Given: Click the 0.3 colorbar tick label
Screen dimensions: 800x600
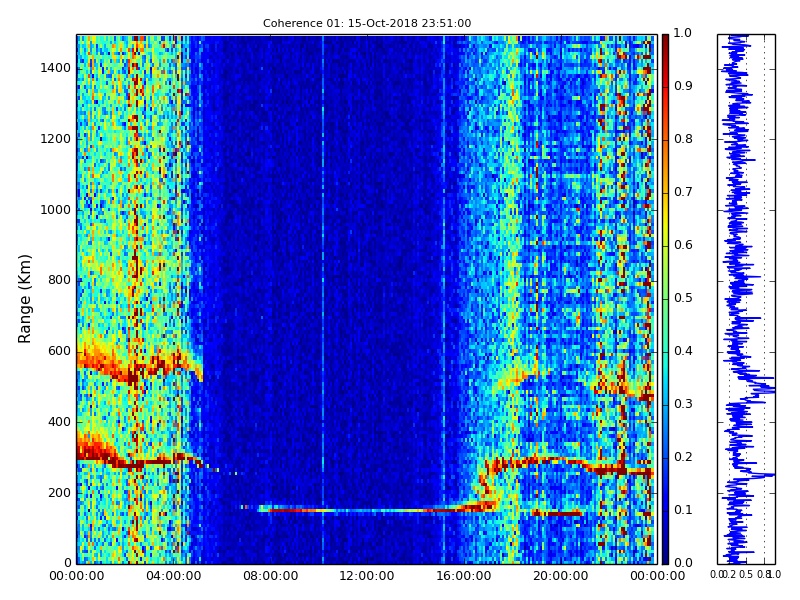Looking at the screenshot, I should pyautogui.click(x=683, y=404).
